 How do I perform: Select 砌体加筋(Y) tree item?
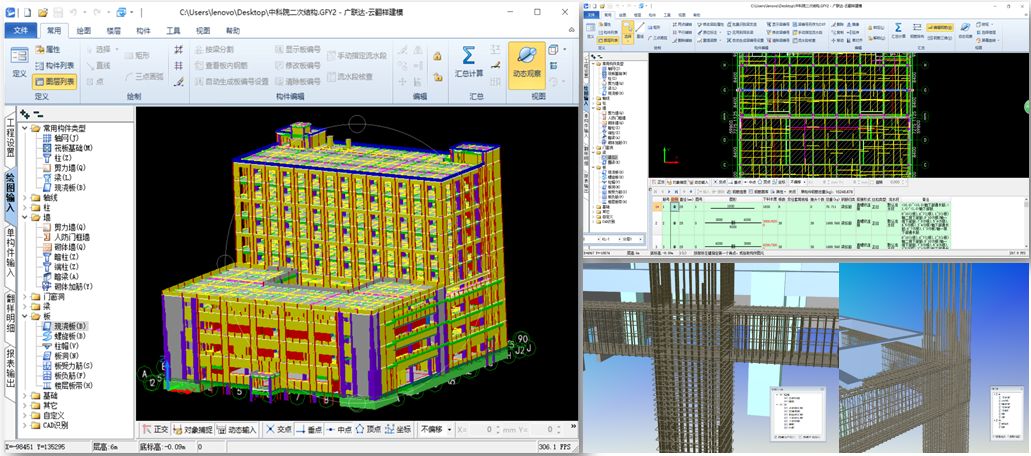(68, 286)
